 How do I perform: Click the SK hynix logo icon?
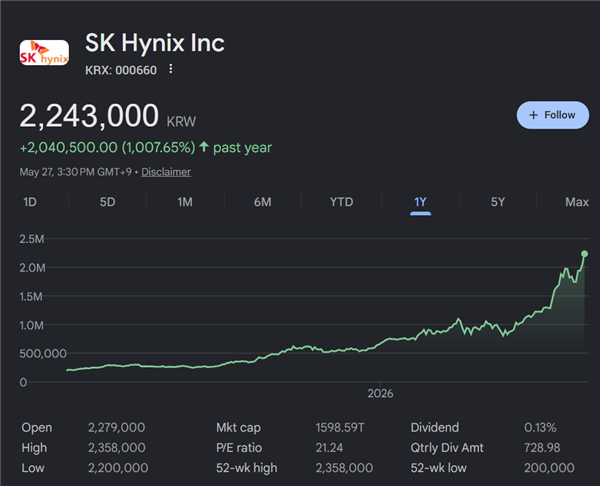pos(44,52)
